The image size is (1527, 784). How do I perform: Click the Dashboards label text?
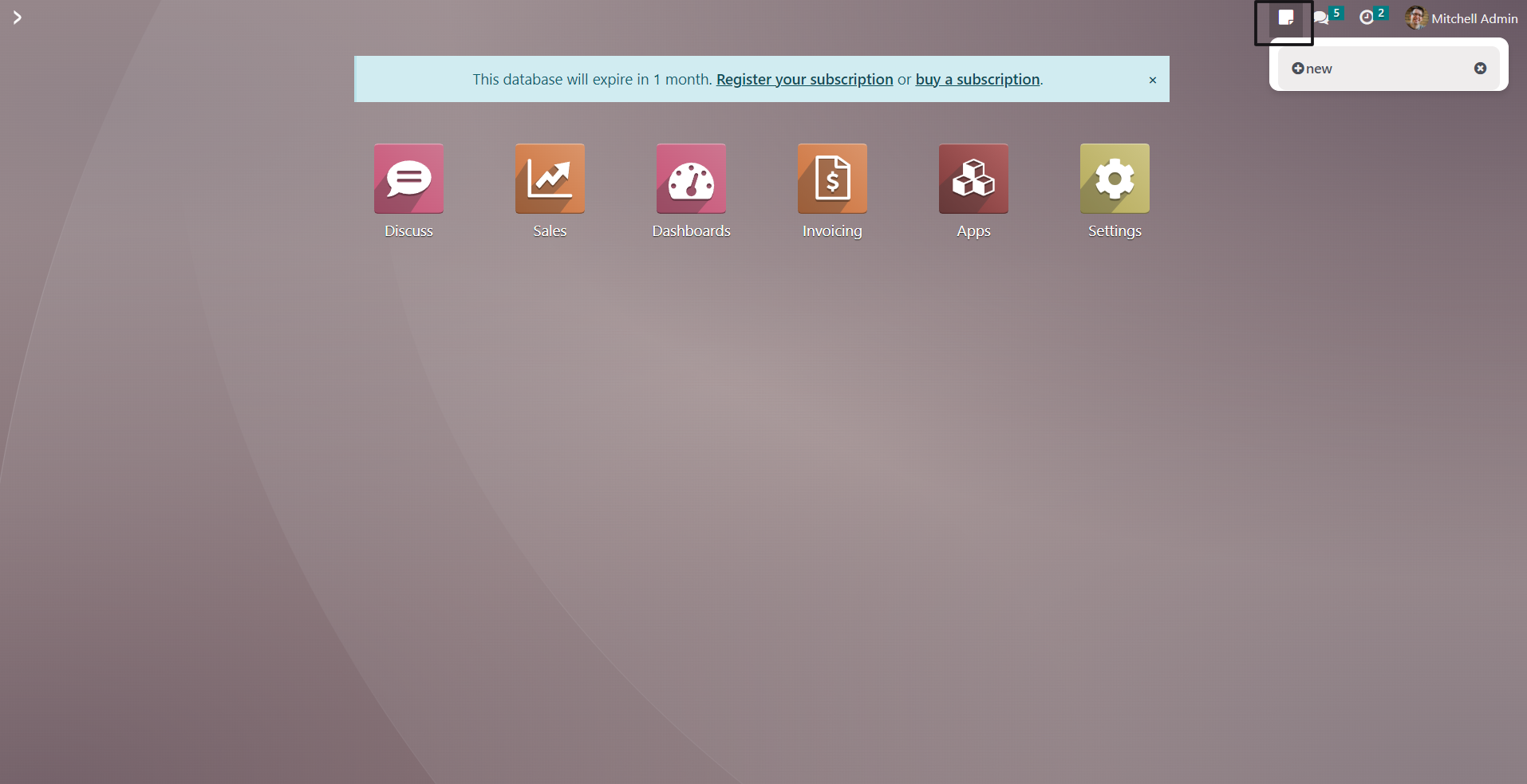691,231
